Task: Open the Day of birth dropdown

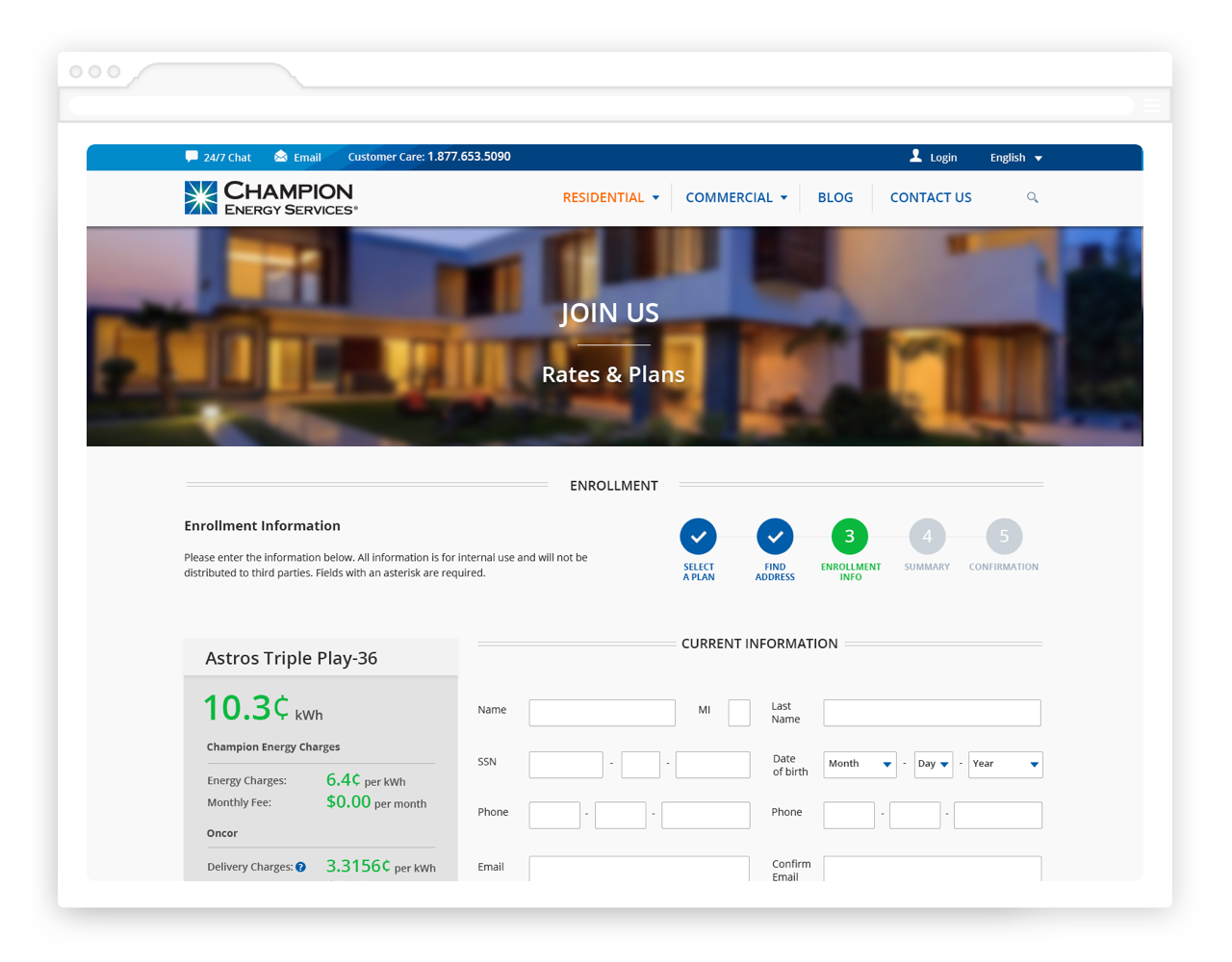Action: (934, 765)
